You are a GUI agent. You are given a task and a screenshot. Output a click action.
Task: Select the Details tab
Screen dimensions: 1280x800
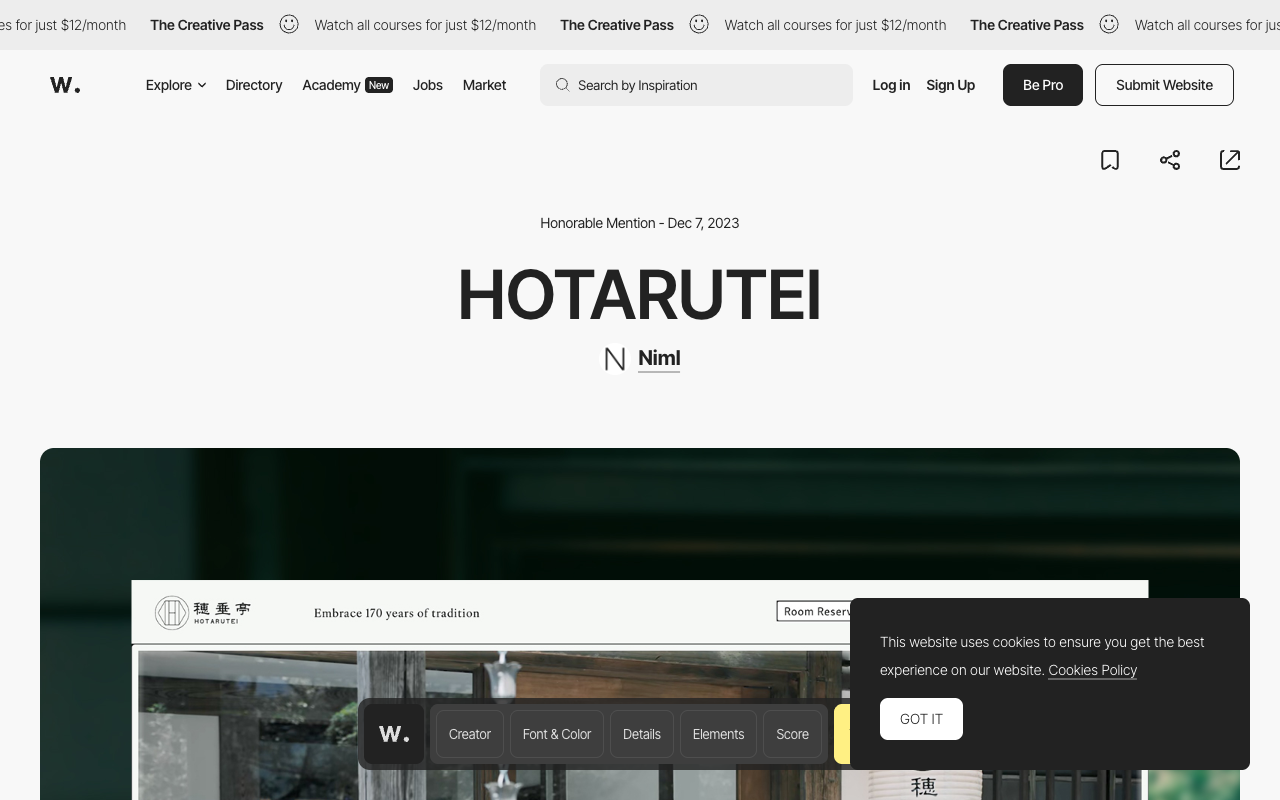pyautogui.click(x=642, y=734)
